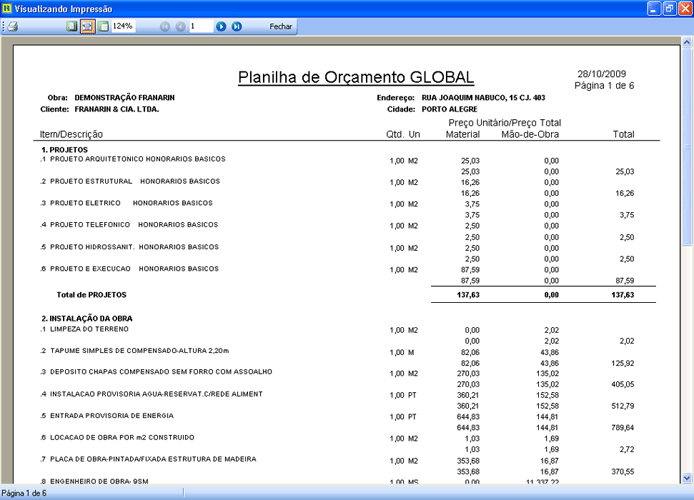The height and width of the screenshot is (500, 694).
Task: Click 'Página 1 de 6' in report header
Action: point(604,86)
